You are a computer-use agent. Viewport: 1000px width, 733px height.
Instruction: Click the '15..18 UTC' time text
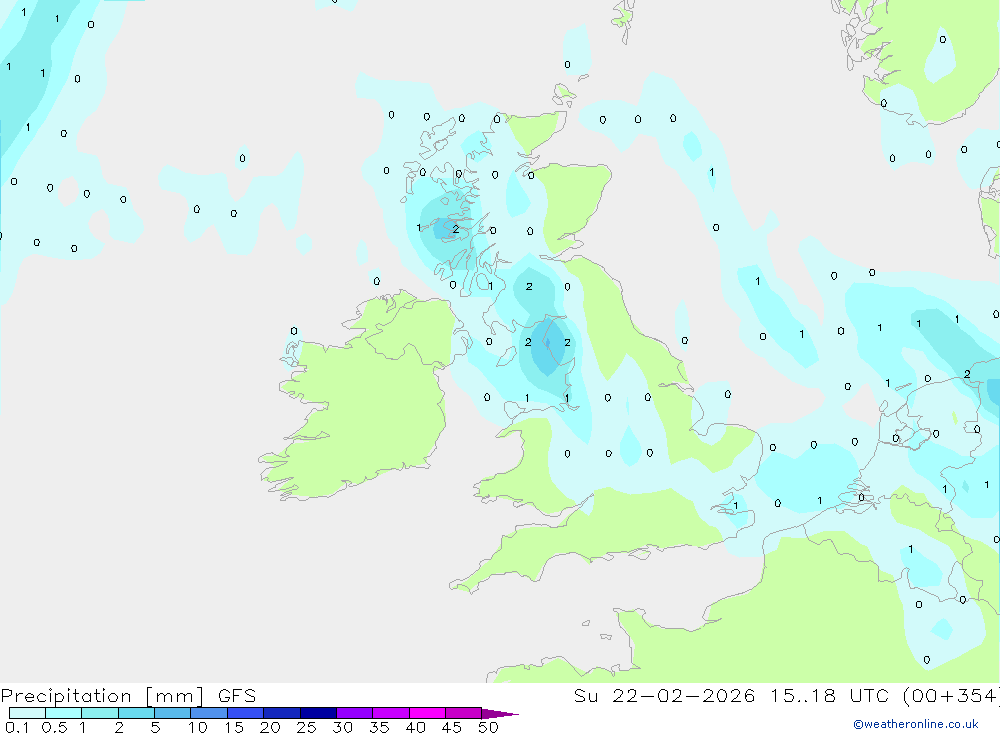pyautogui.click(x=829, y=696)
